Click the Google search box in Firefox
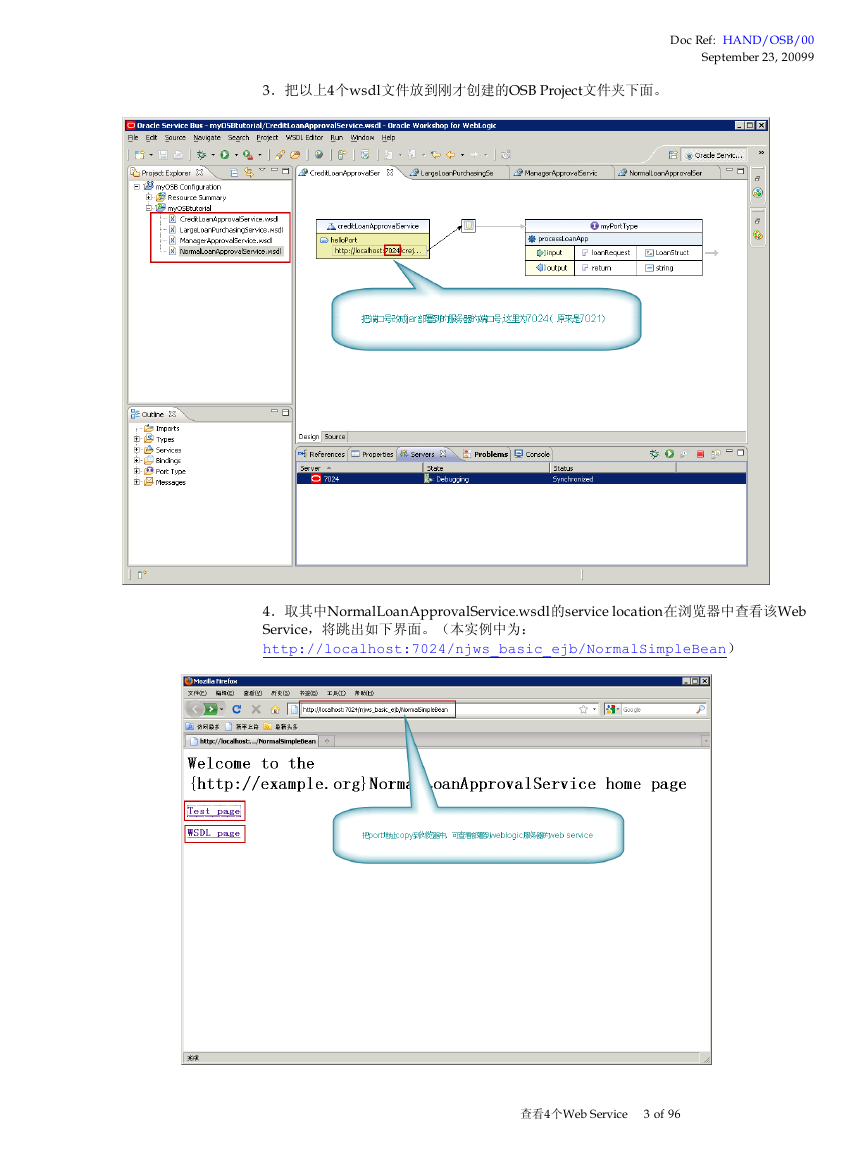The height and width of the screenshot is (1155, 867). coord(657,709)
